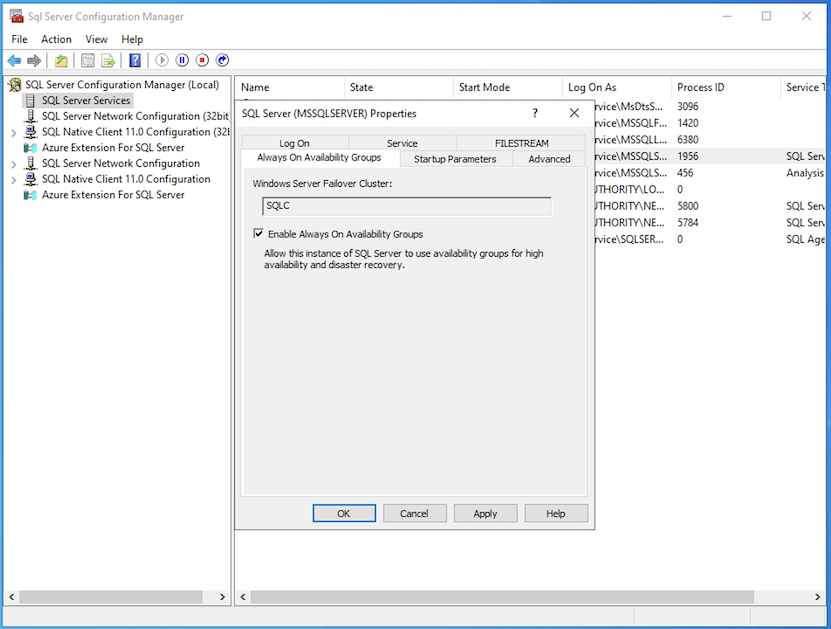Switch to the Advanced tab
Image resolution: width=831 pixels, height=629 pixels.
click(549, 159)
